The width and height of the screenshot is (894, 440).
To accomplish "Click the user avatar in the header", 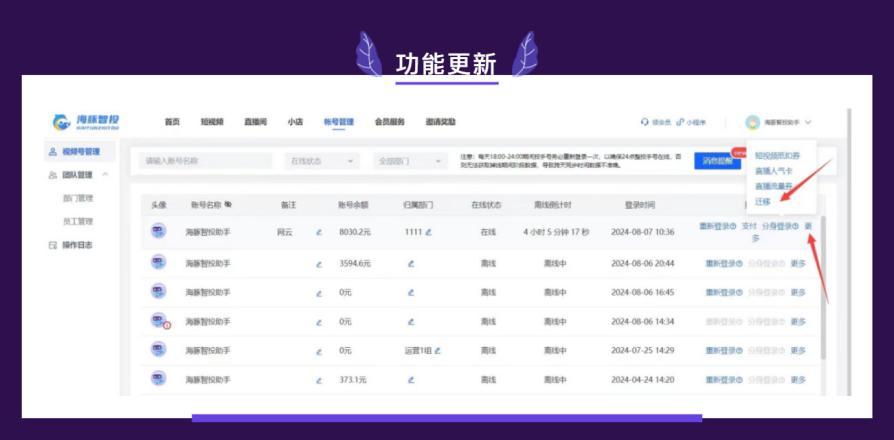I will click(753, 122).
